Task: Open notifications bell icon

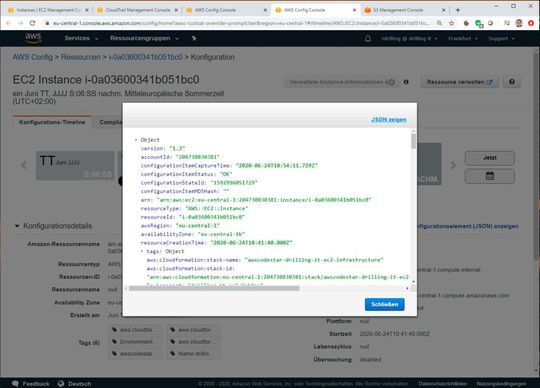Action: pyautogui.click(x=367, y=39)
